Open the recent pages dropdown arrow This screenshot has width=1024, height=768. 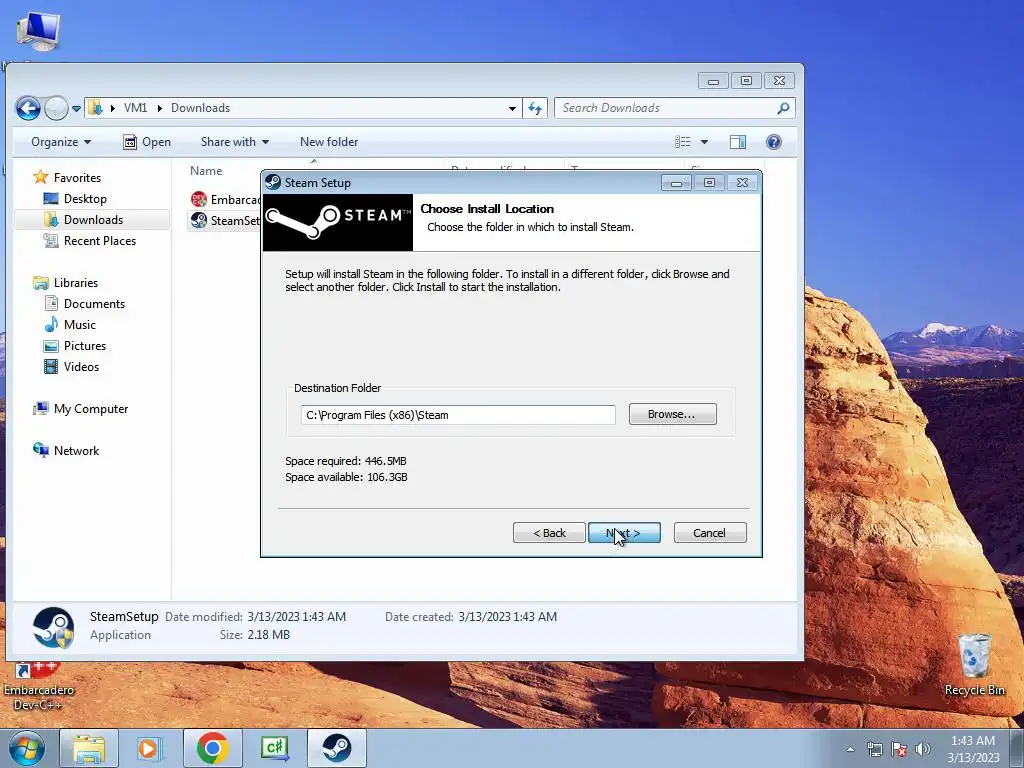[76, 108]
